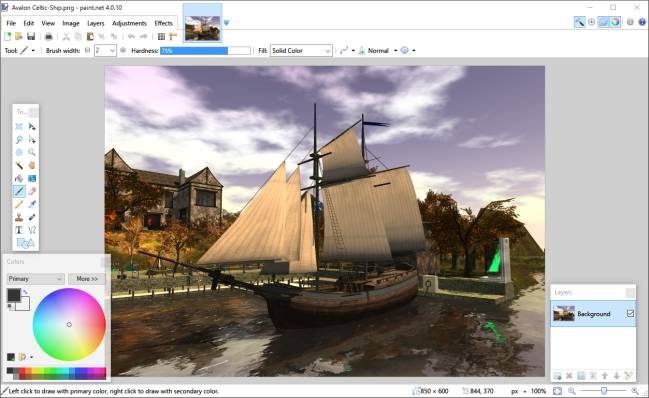
Task: Open the selection clipping mode dropdown
Action: coord(408,50)
